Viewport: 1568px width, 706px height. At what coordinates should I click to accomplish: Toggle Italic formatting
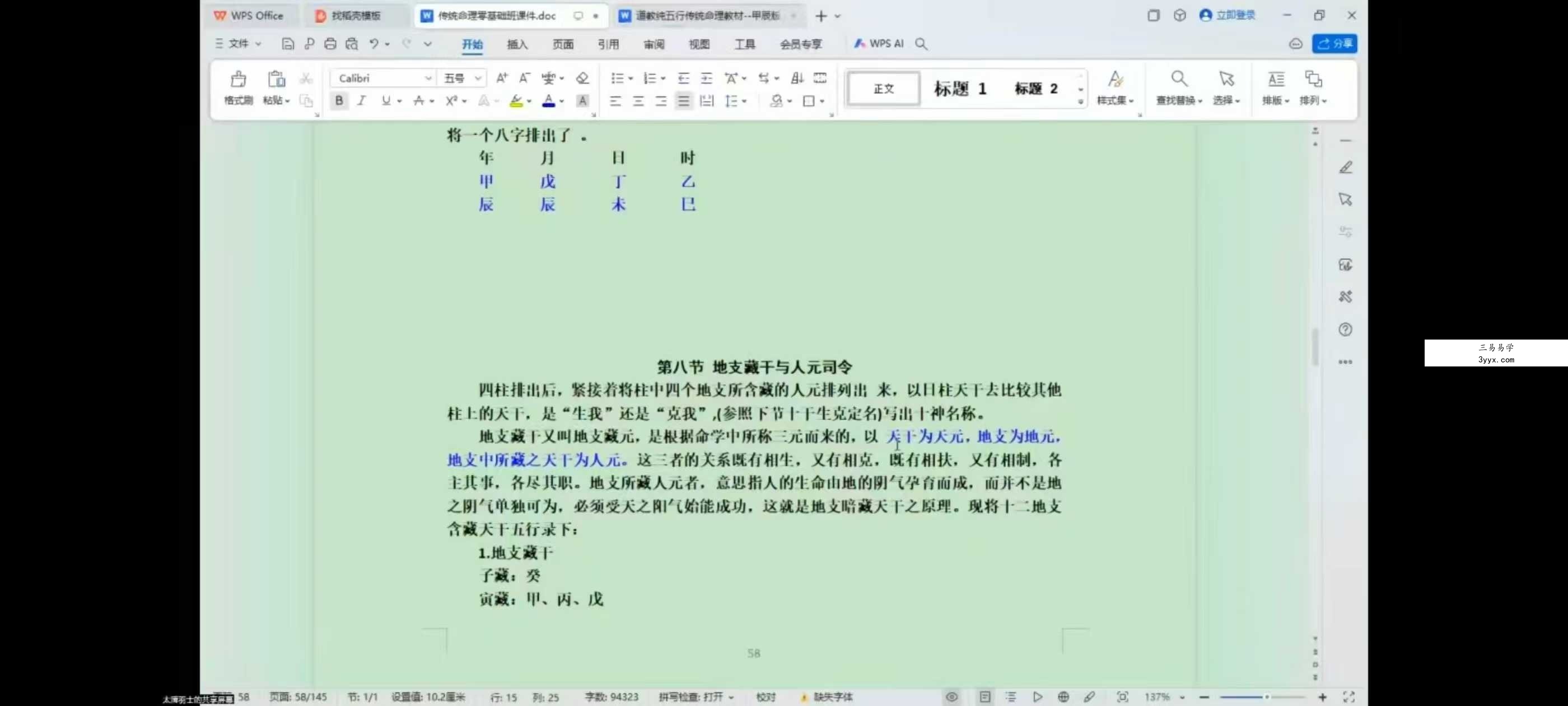[362, 101]
